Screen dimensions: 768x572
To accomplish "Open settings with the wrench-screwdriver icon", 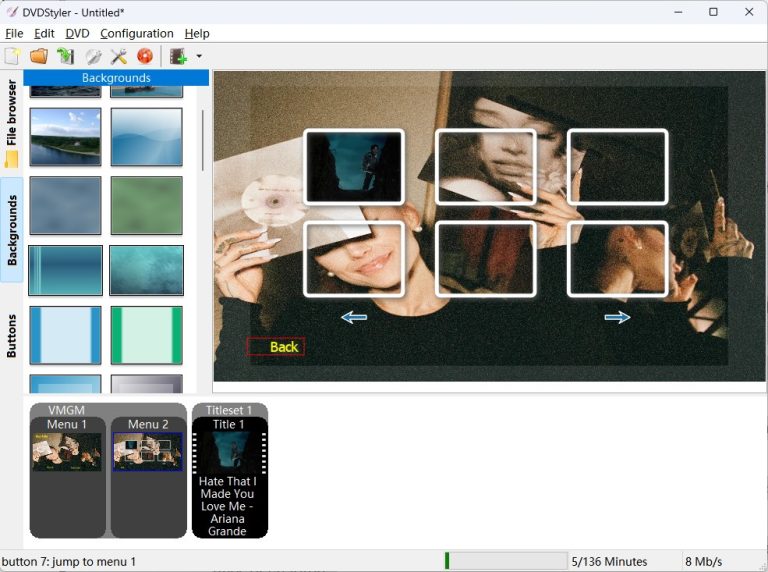I will [x=119, y=56].
